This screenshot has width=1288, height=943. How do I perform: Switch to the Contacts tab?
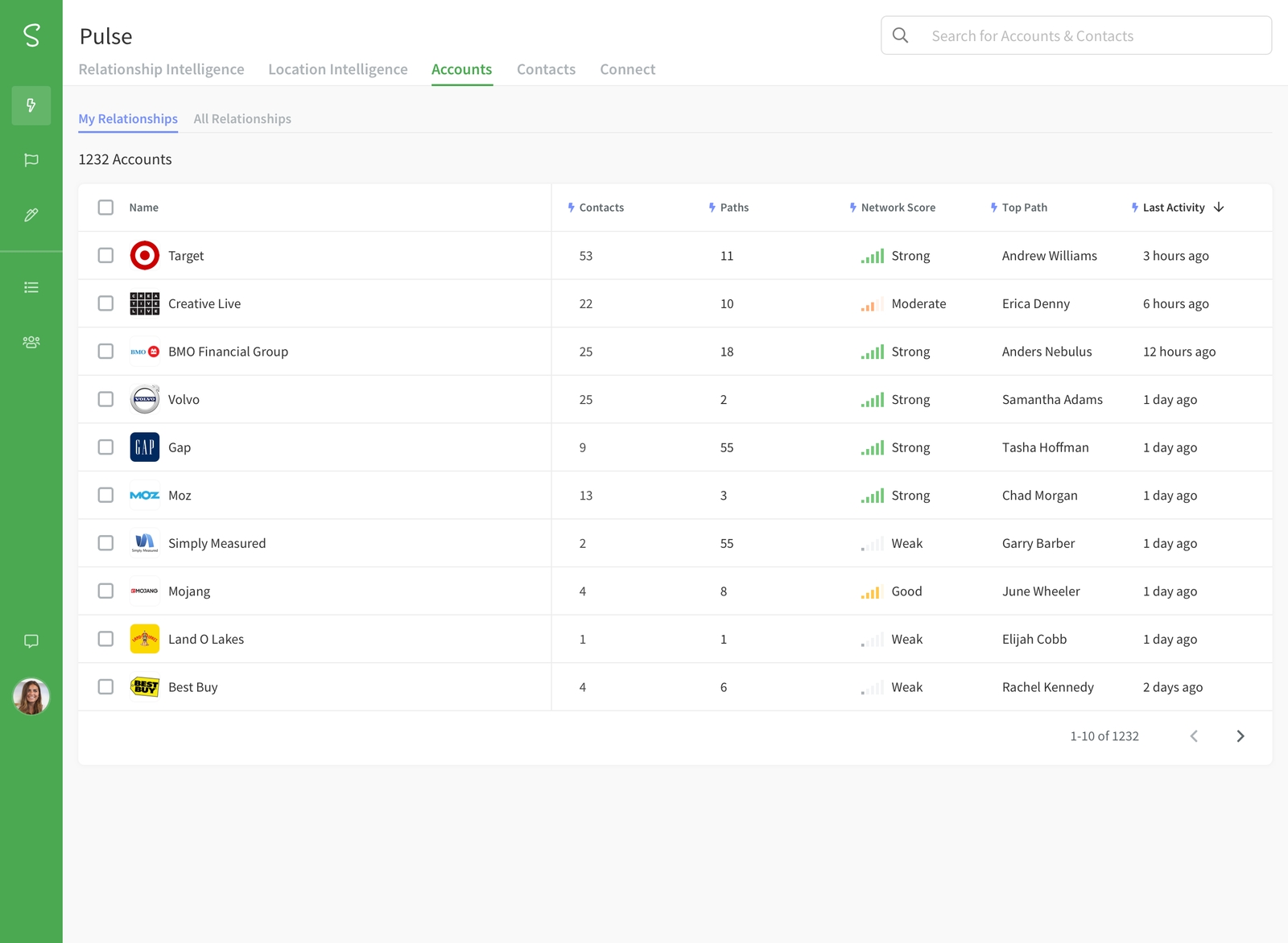click(546, 69)
